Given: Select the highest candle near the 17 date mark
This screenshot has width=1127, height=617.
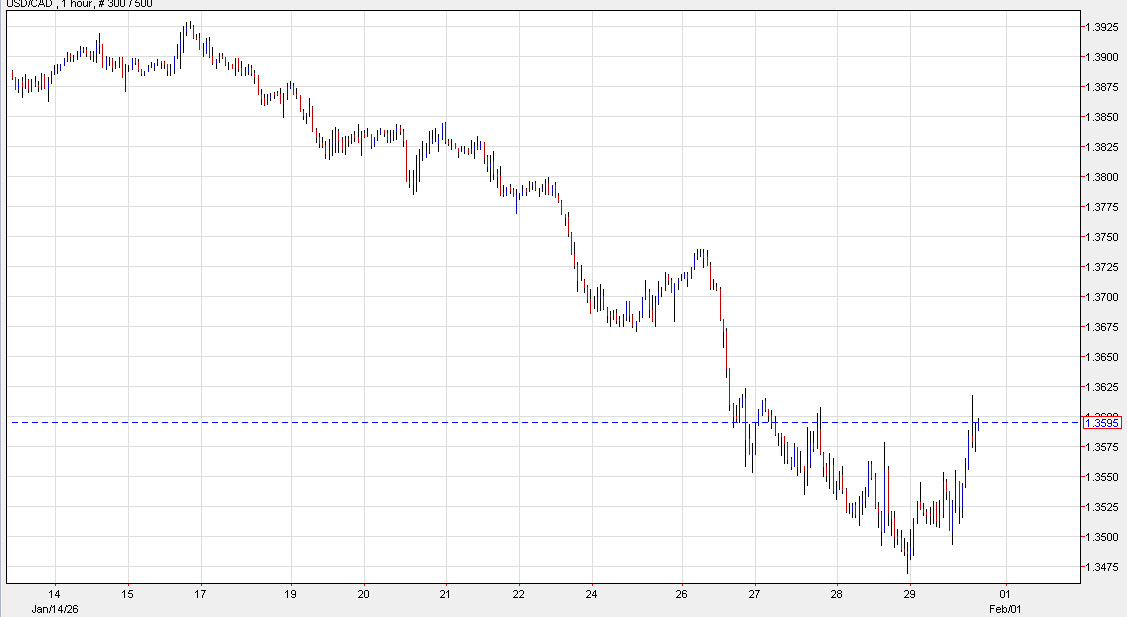Looking at the screenshot, I should (x=187, y=30).
